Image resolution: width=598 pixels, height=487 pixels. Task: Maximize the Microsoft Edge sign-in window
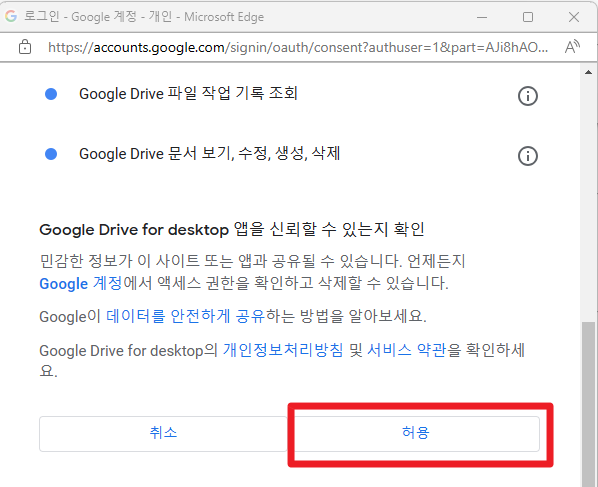coord(528,17)
